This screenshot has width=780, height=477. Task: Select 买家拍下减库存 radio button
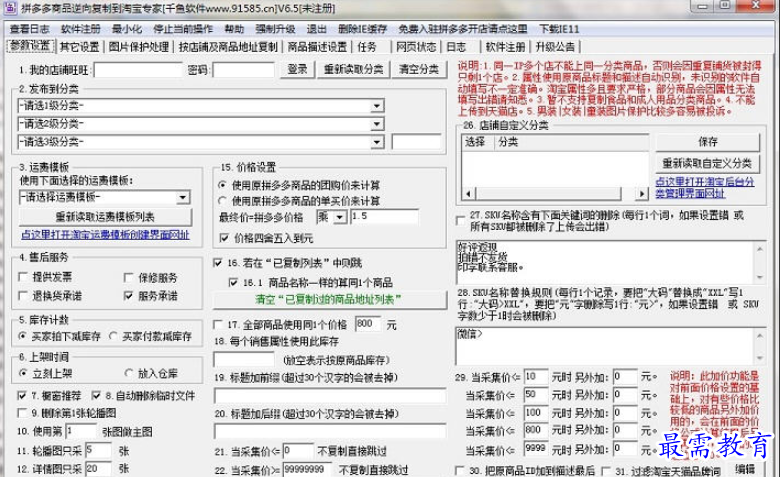(22, 336)
